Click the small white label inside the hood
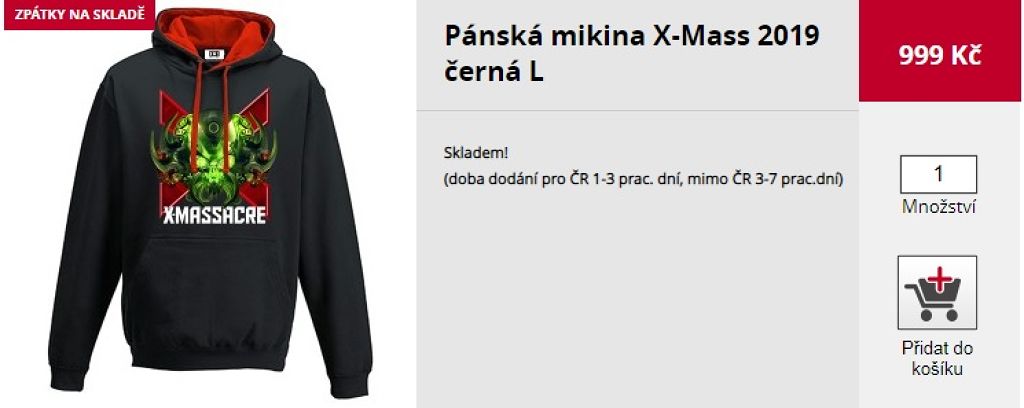 pos(214,55)
